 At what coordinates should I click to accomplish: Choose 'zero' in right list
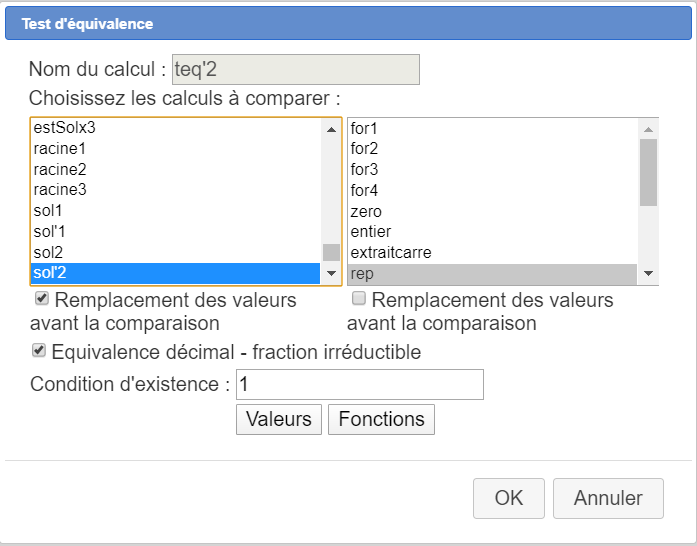click(x=366, y=211)
